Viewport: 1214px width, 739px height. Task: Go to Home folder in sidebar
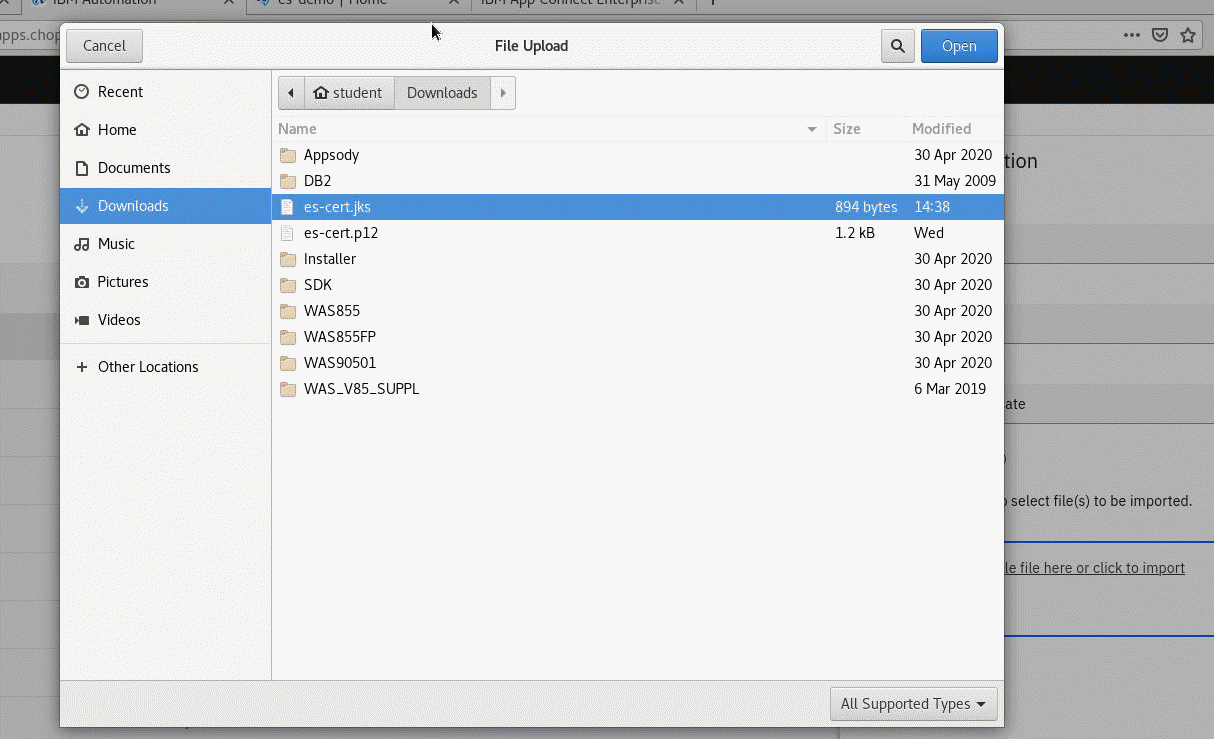pos(116,130)
